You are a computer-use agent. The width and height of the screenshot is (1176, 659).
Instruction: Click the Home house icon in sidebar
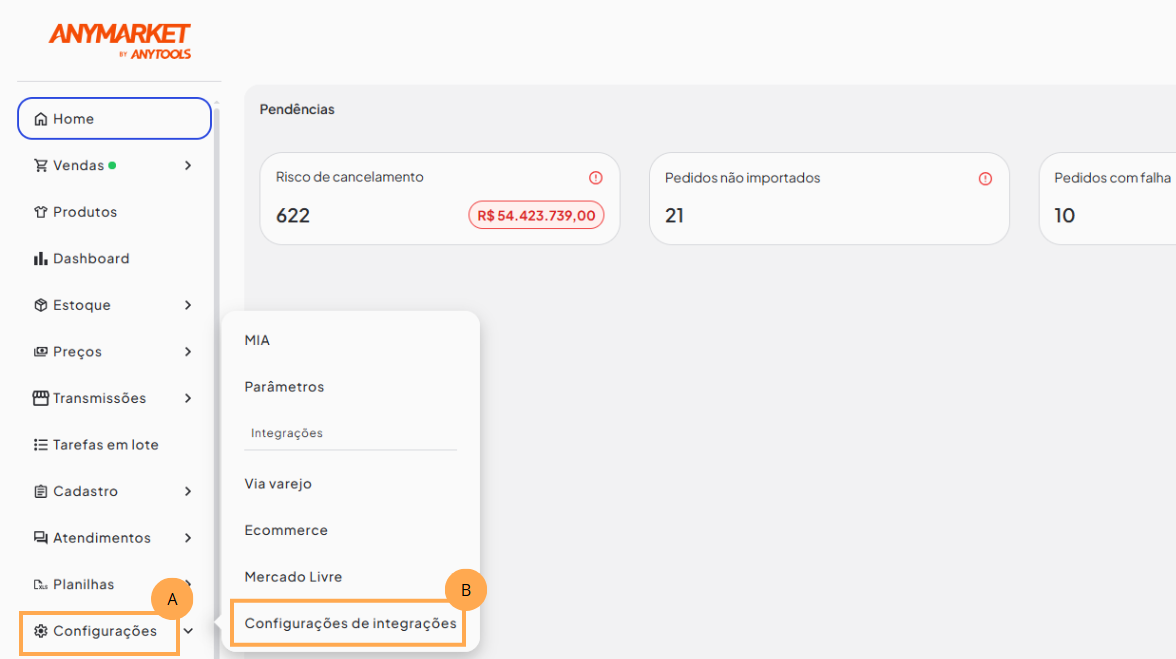pyautogui.click(x=41, y=119)
